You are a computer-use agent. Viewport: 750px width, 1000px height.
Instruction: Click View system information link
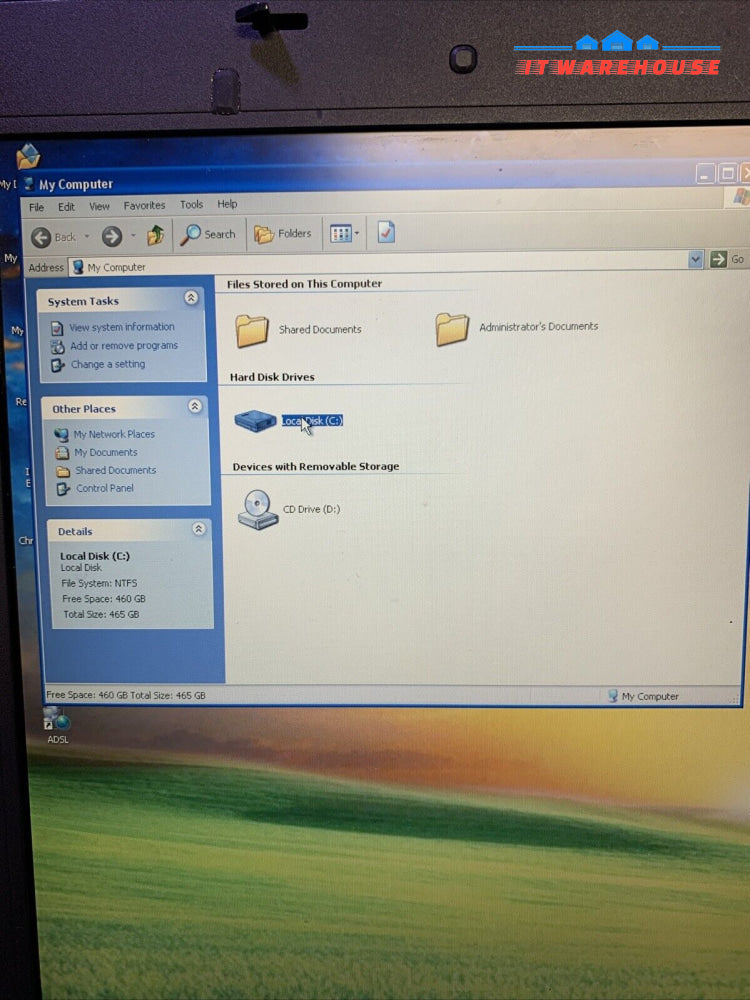click(x=121, y=327)
